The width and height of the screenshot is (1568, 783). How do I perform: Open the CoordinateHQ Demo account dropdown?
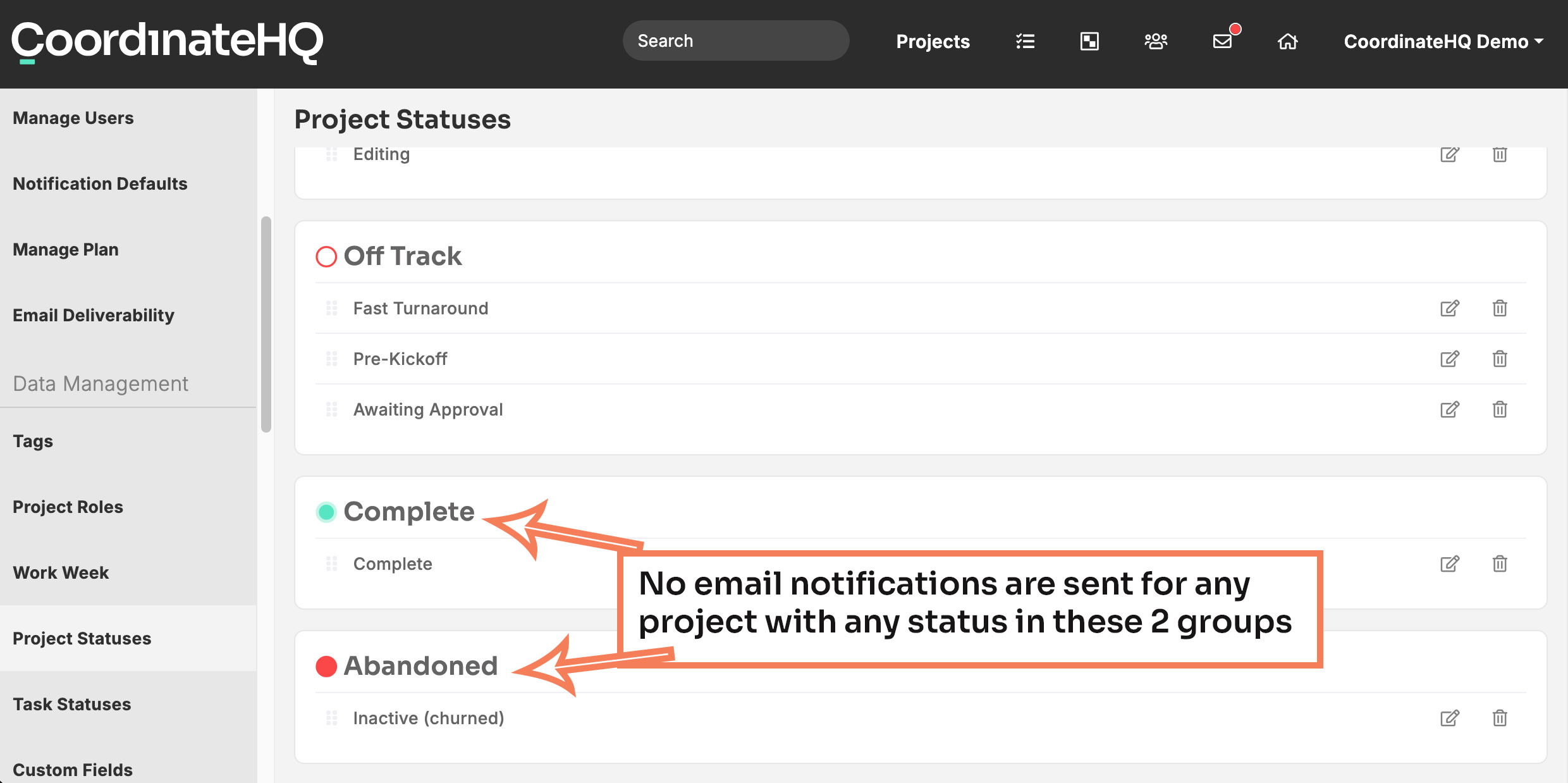pos(1443,41)
